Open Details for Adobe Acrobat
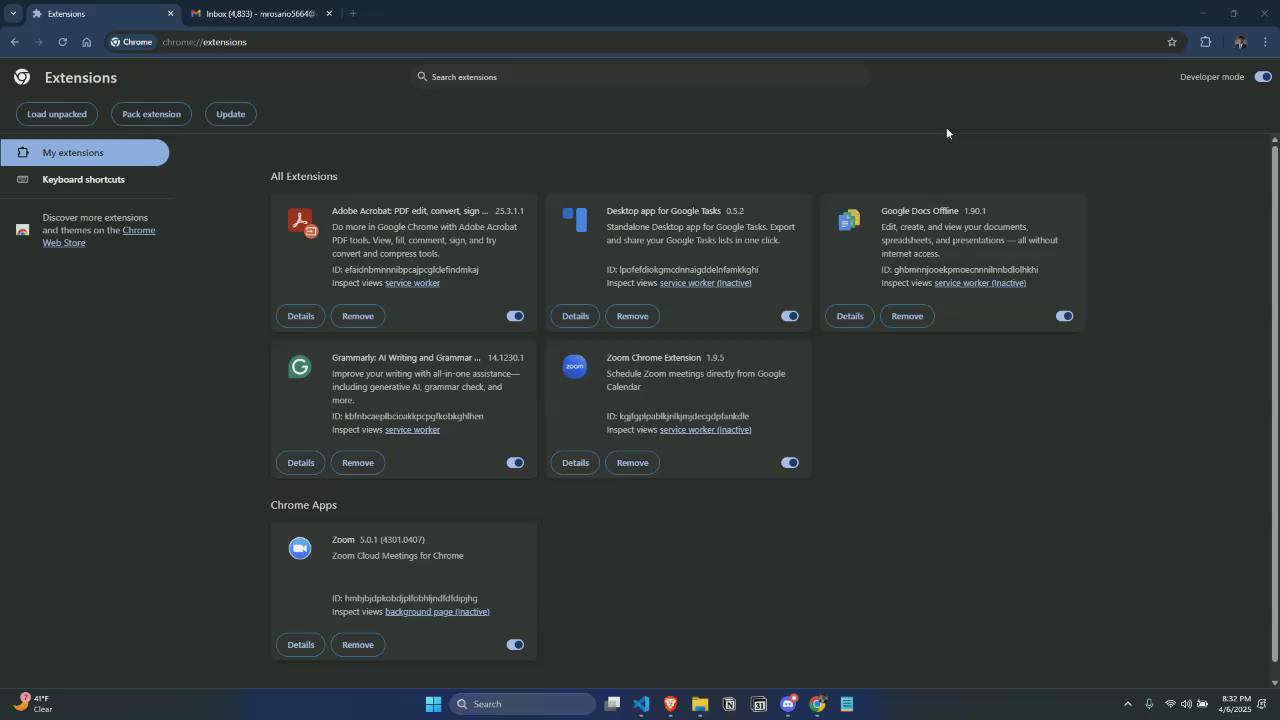Viewport: 1280px width, 720px height. click(301, 316)
